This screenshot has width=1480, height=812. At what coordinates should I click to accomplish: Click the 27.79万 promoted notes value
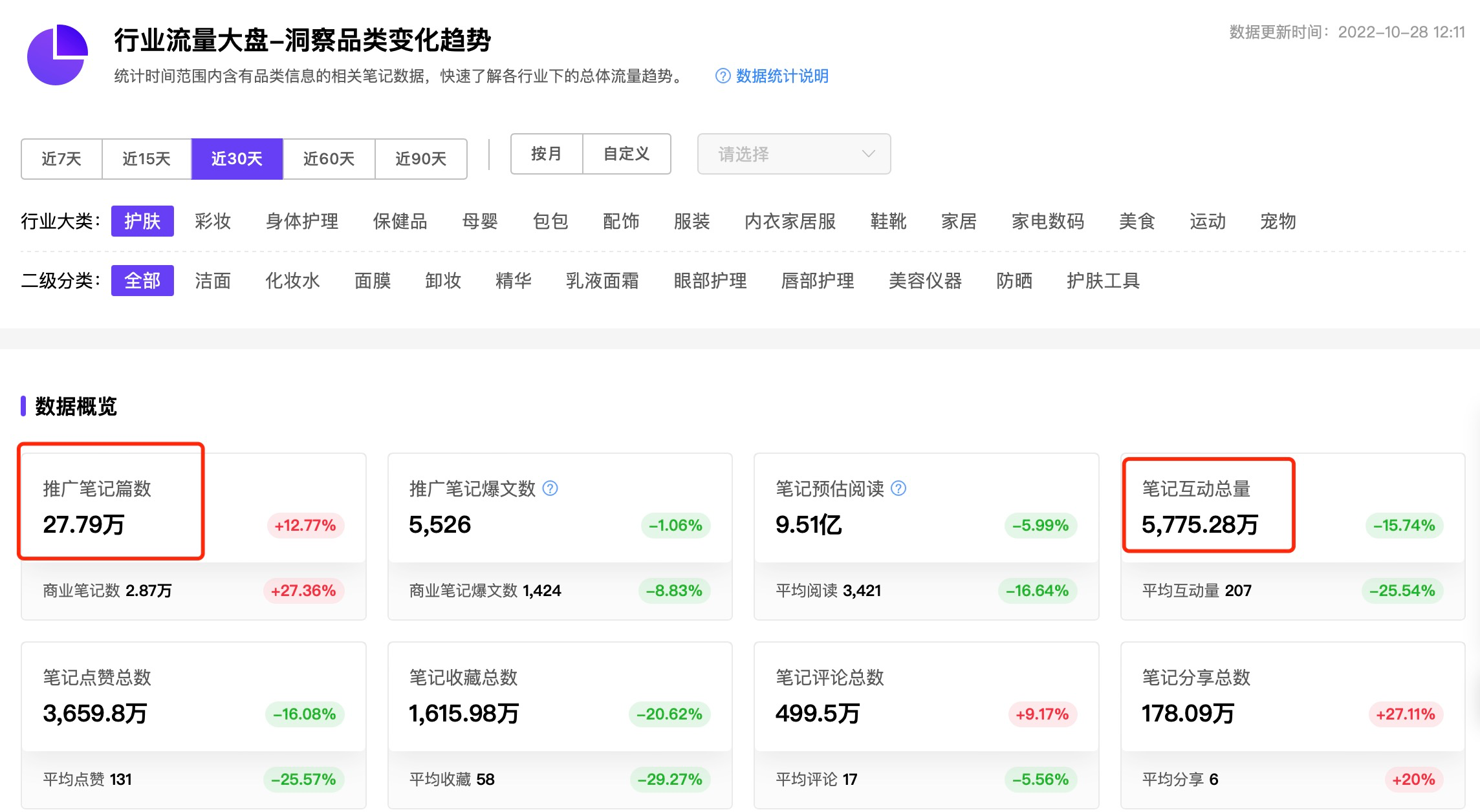(83, 524)
